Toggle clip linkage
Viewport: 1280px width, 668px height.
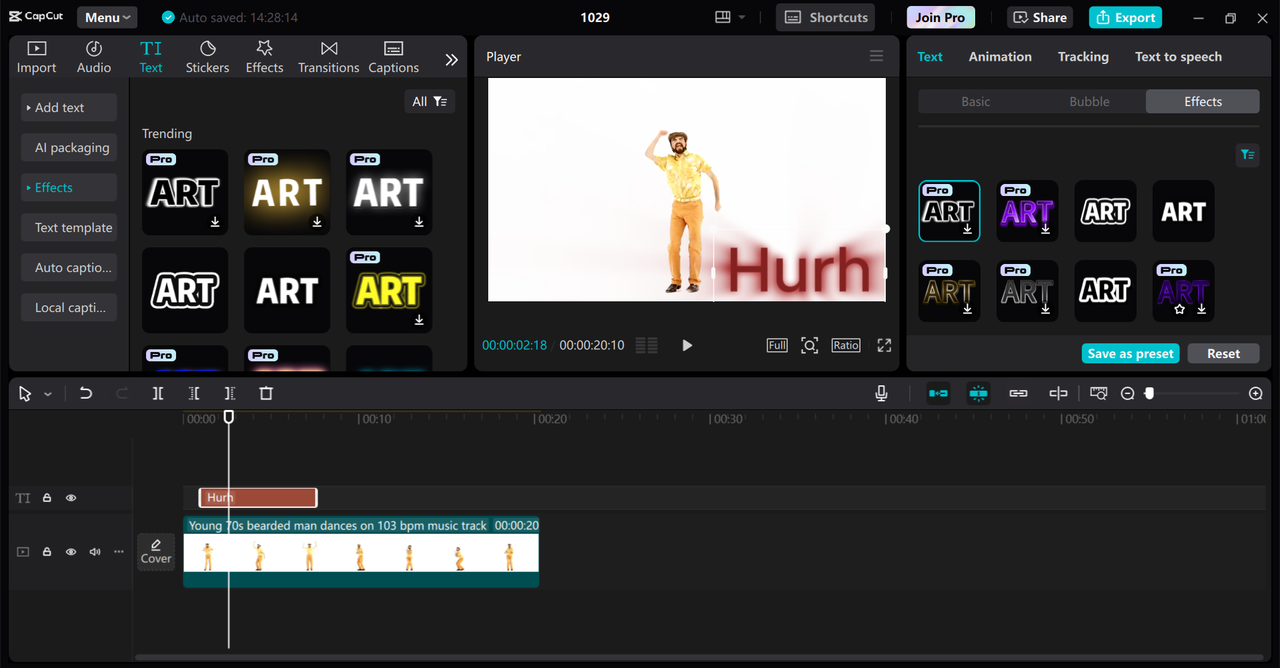point(1018,394)
